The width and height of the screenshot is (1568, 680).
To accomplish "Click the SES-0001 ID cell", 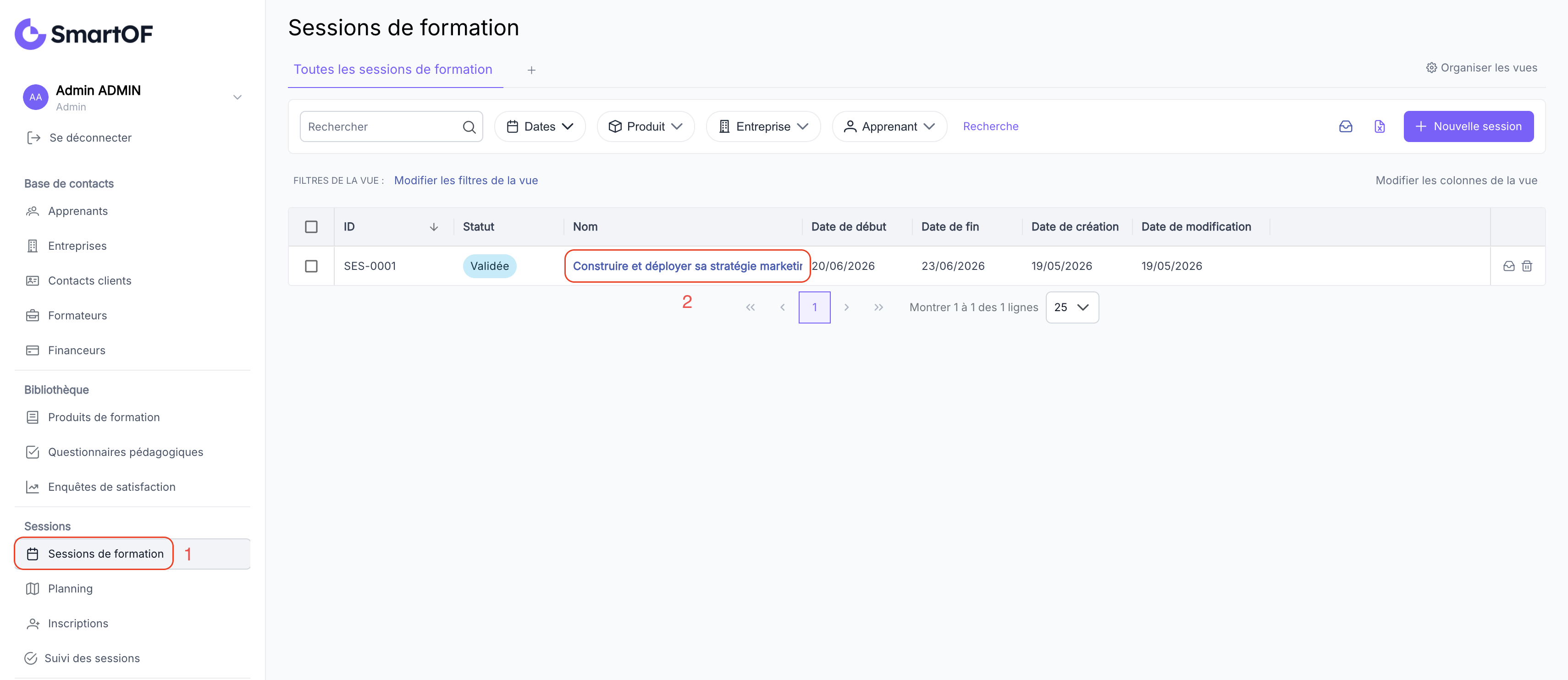I will pos(370,266).
